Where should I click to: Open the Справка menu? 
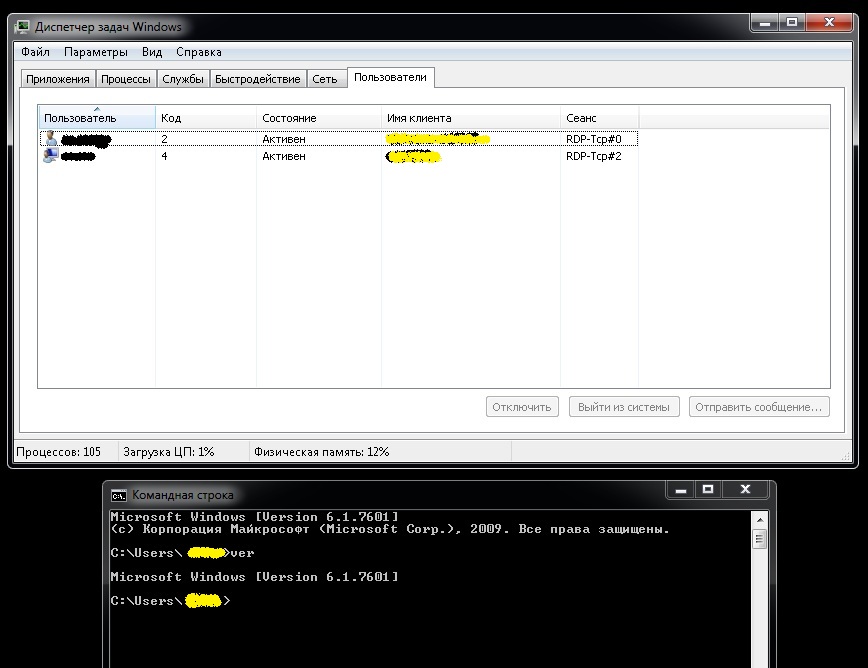pos(199,52)
